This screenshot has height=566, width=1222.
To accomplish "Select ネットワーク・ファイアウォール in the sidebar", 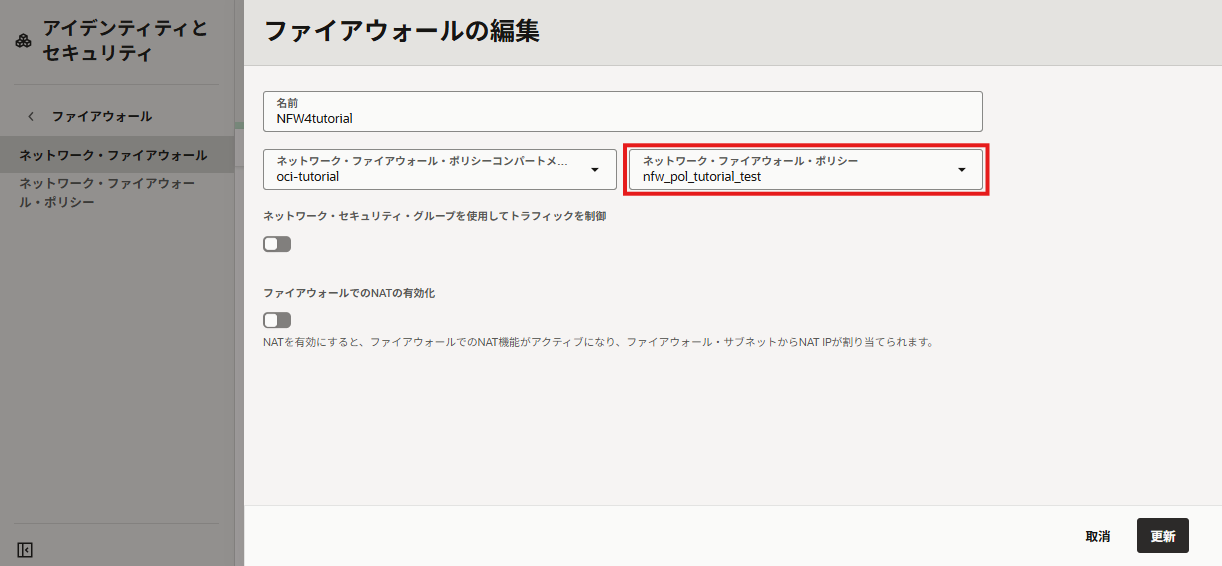I will [113, 155].
